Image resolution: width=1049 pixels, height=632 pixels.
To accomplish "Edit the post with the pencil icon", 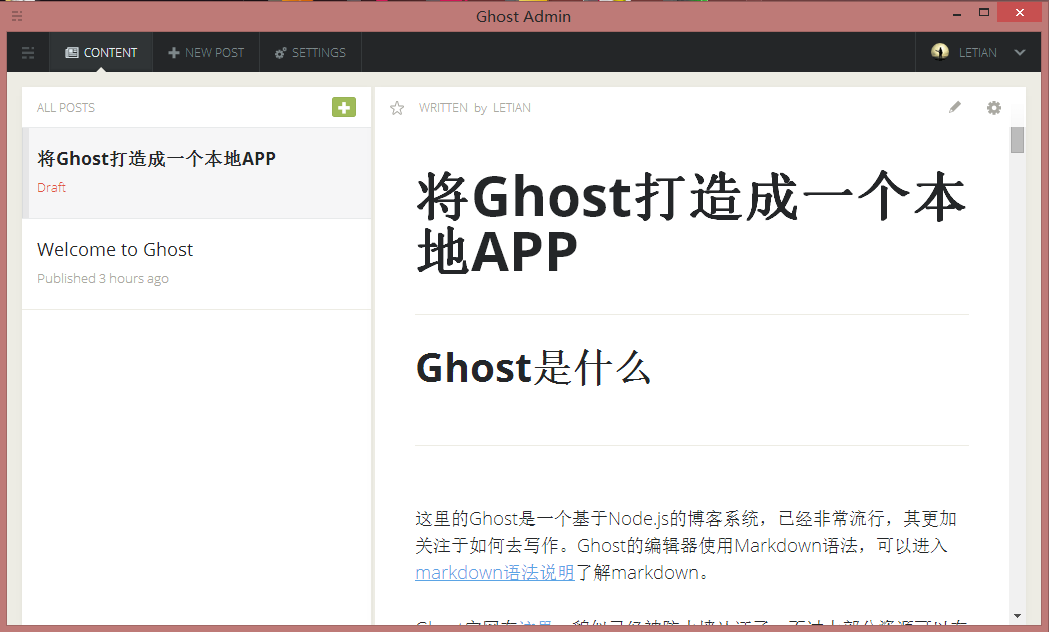I will (955, 107).
